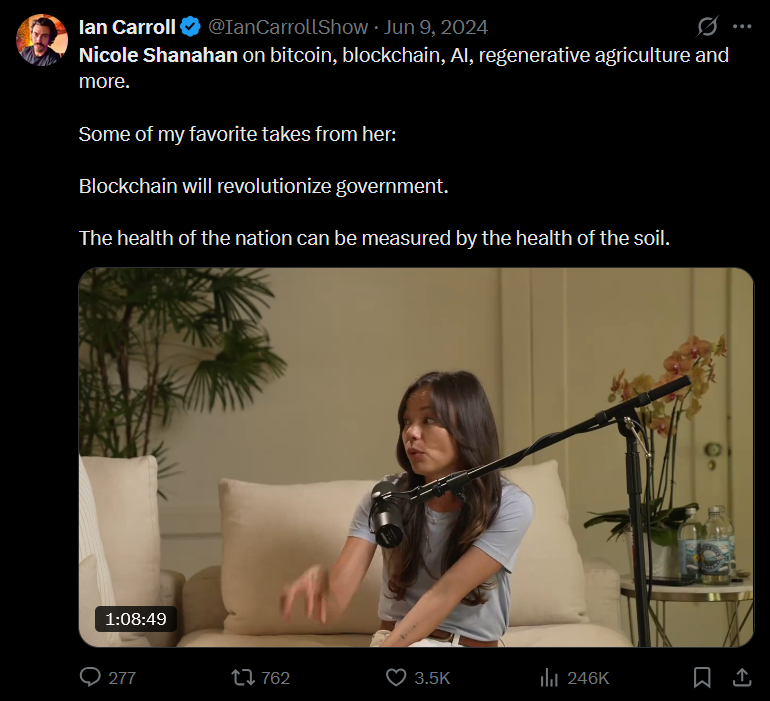This screenshot has height=701, width=770.
Task: Click the Ian Carroll display name
Action: pos(126,27)
